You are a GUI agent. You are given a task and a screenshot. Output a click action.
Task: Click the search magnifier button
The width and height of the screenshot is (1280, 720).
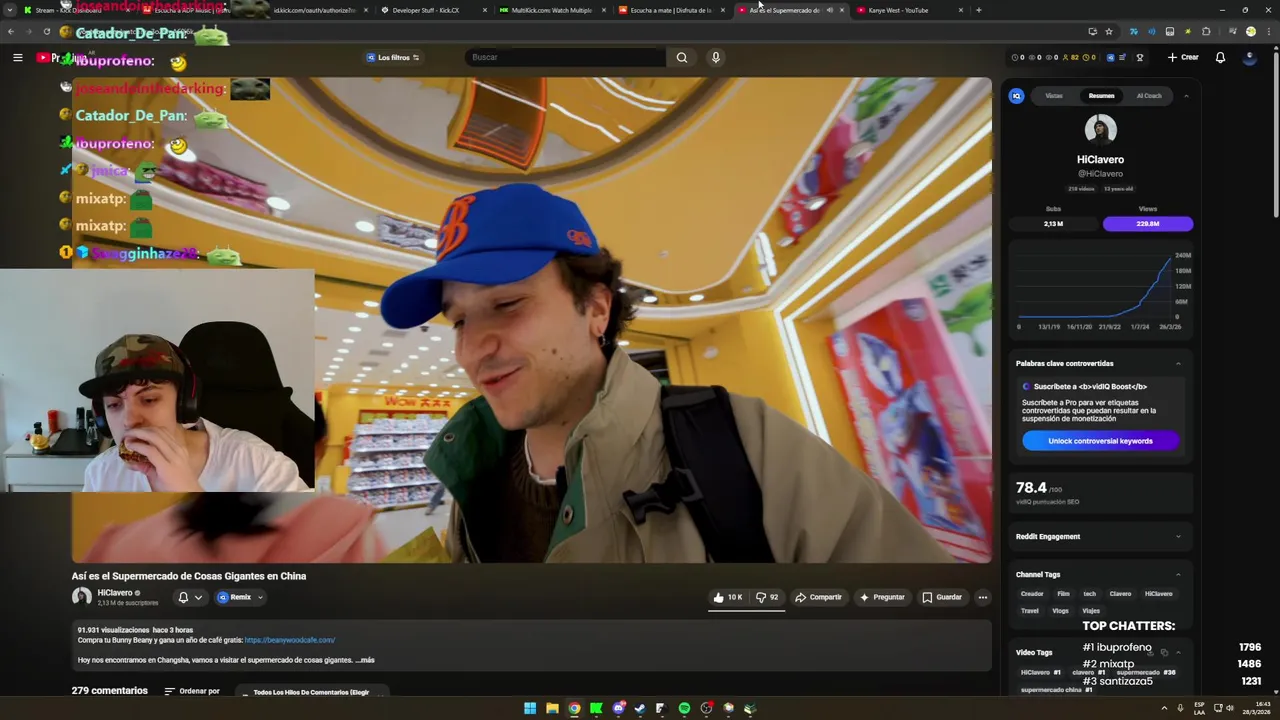(x=682, y=57)
